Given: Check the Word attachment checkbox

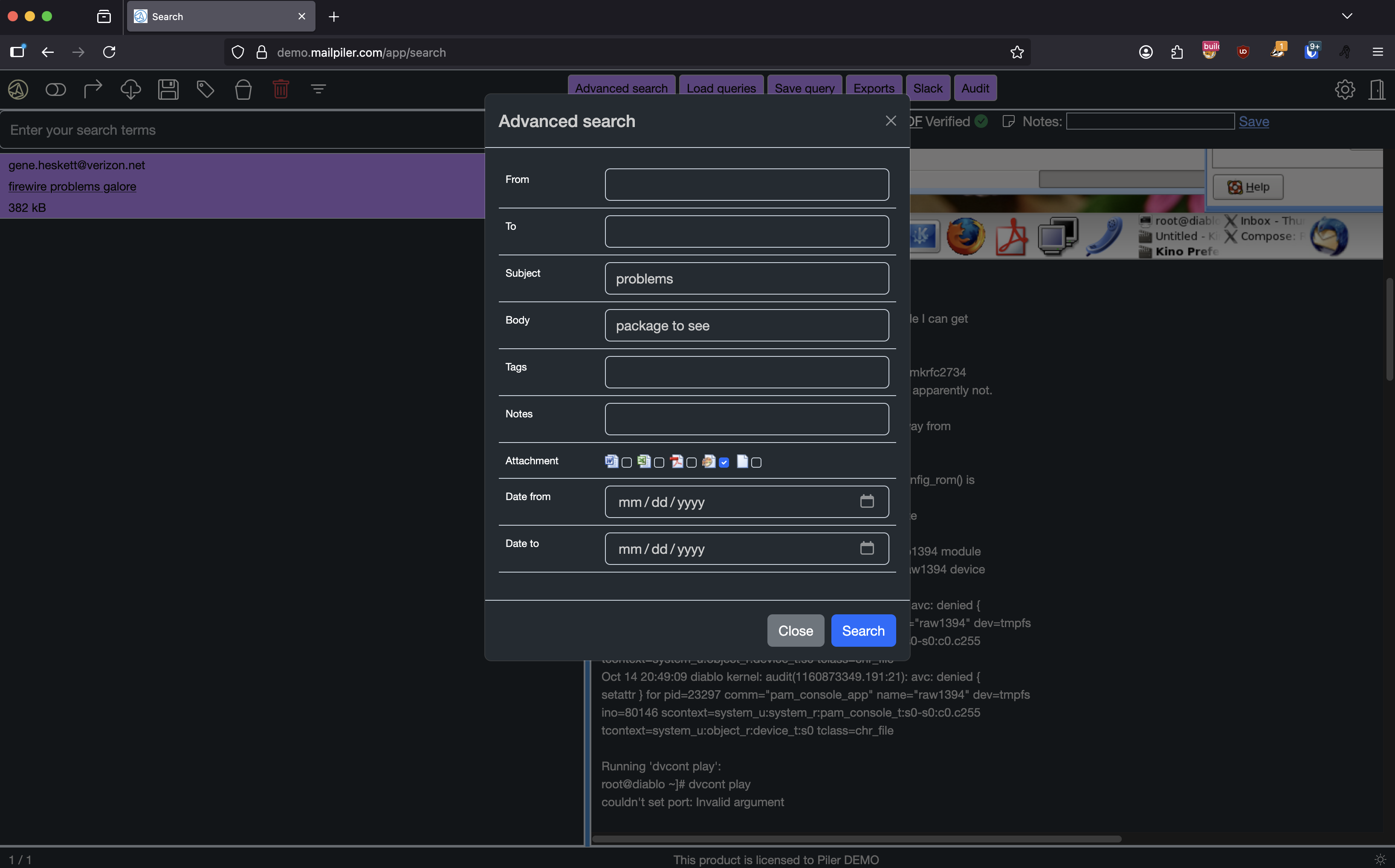Looking at the screenshot, I should [627, 463].
